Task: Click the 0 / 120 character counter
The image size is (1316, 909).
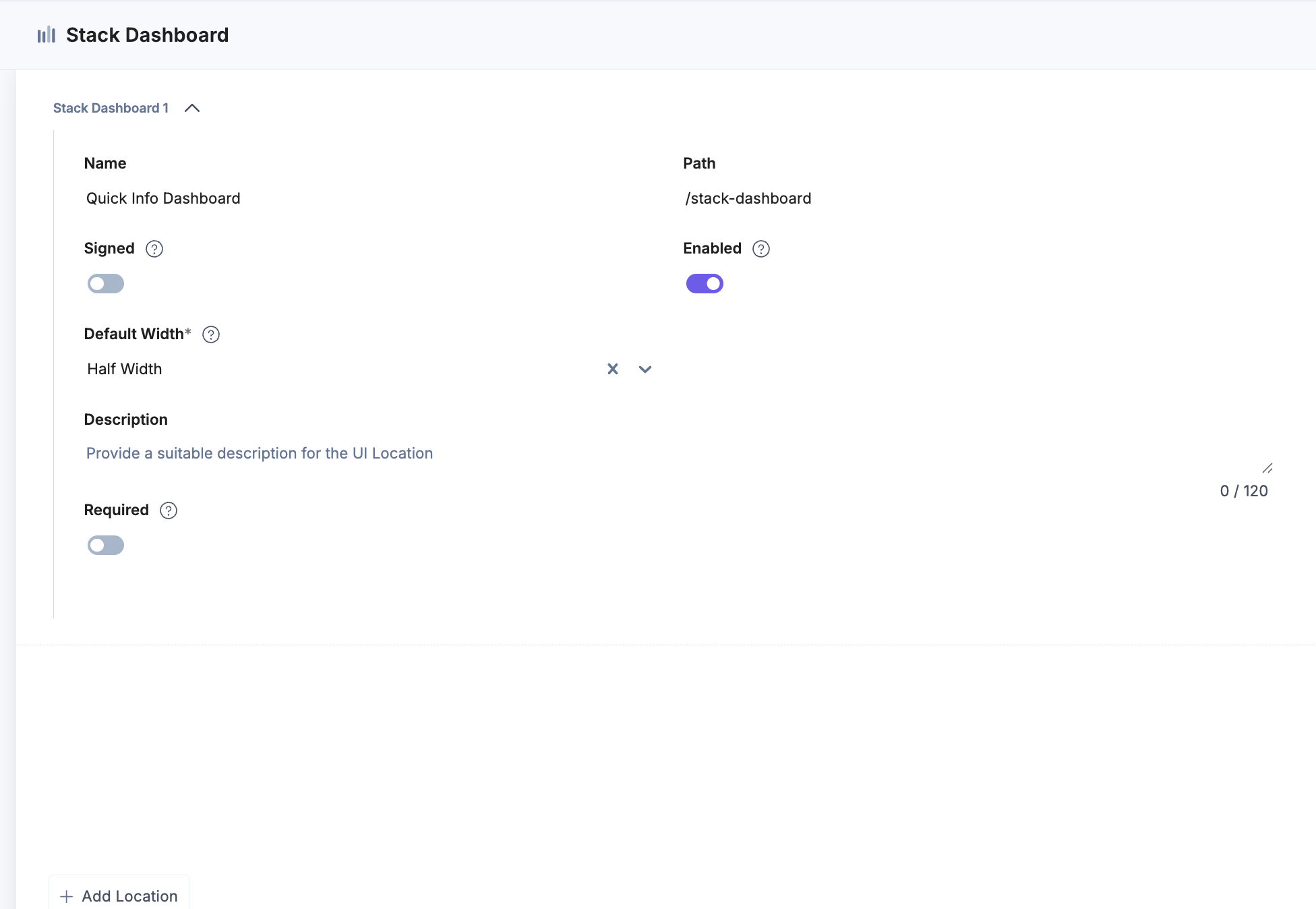Action: pyautogui.click(x=1244, y=490)
